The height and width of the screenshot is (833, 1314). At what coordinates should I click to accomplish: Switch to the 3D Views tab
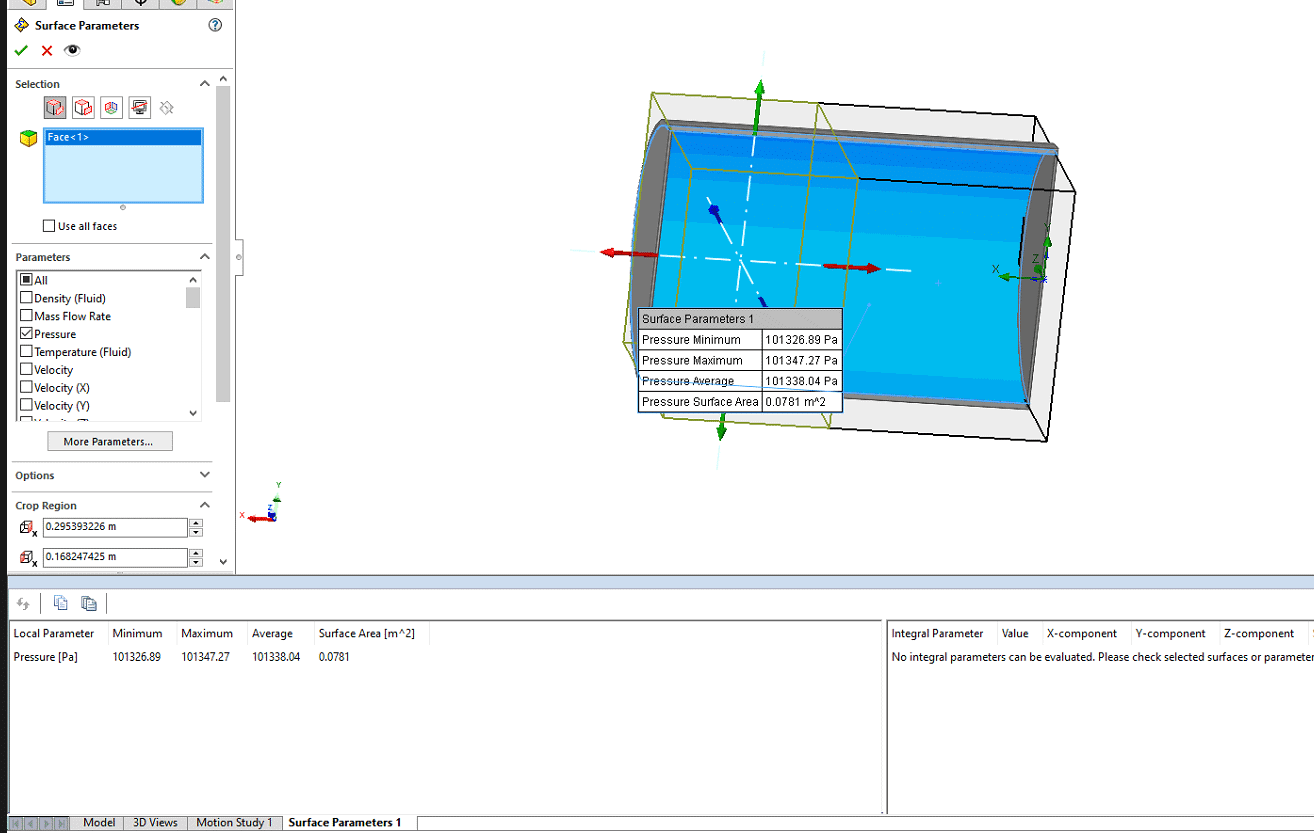[155, 822]
